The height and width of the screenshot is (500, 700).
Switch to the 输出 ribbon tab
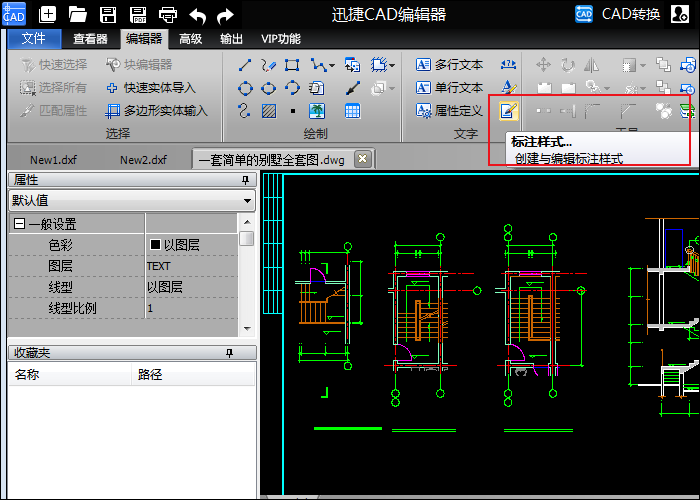click(231, 39)
